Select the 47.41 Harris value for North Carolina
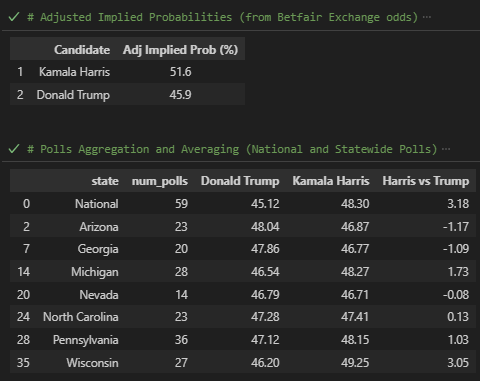 point(355,317)
